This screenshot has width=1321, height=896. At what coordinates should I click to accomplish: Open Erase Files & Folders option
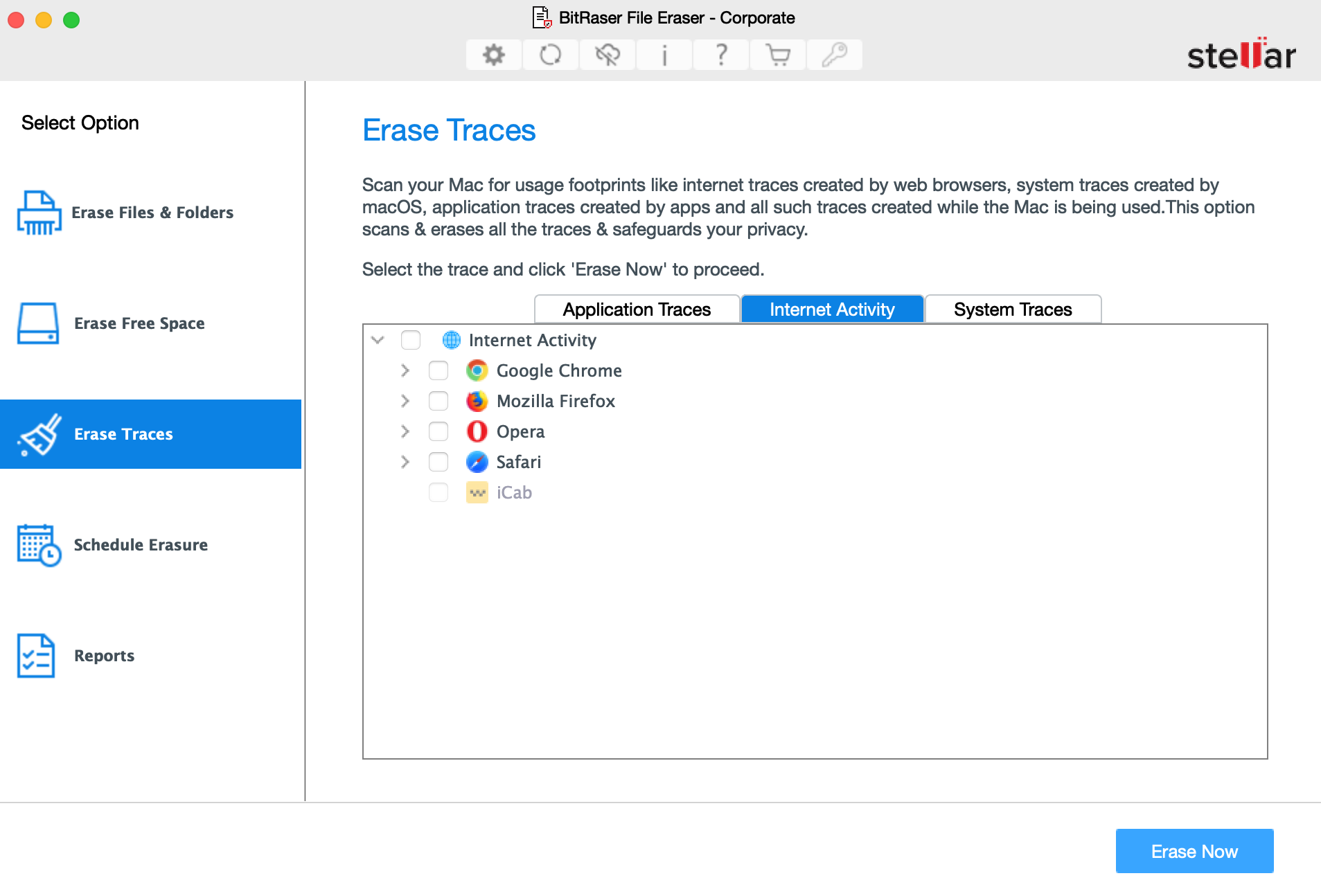tap(151, 213)
